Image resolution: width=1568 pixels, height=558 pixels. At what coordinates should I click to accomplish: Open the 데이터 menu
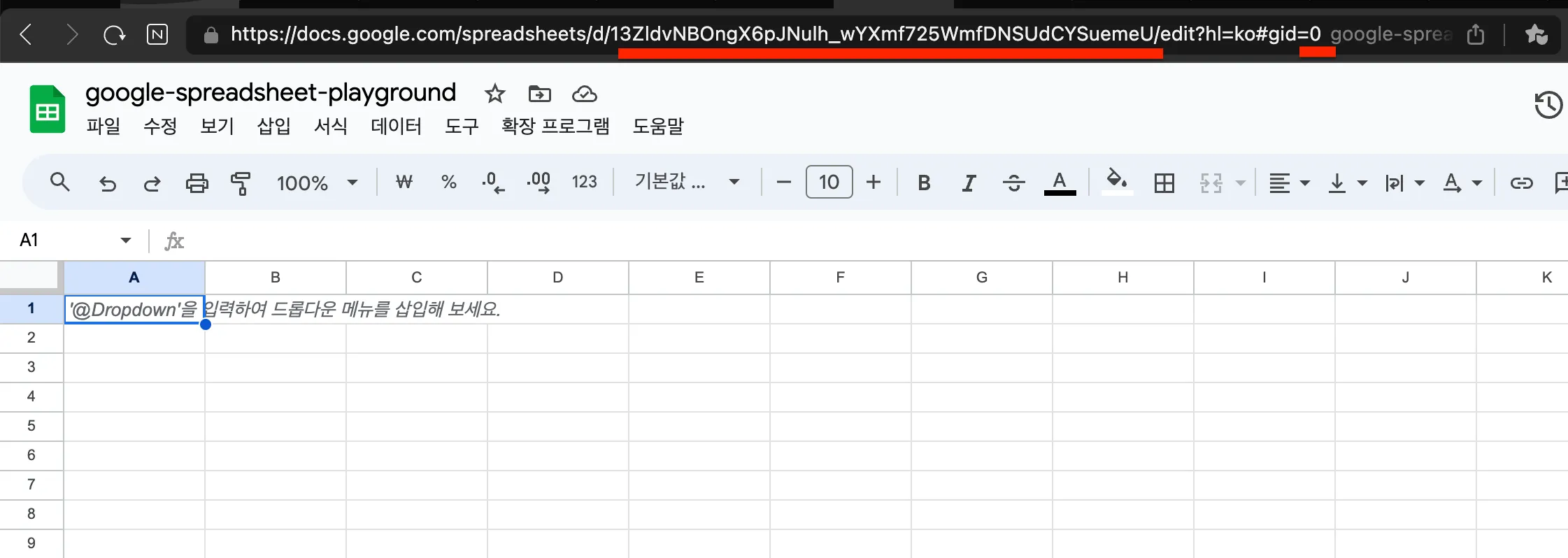tap(397, 127)
